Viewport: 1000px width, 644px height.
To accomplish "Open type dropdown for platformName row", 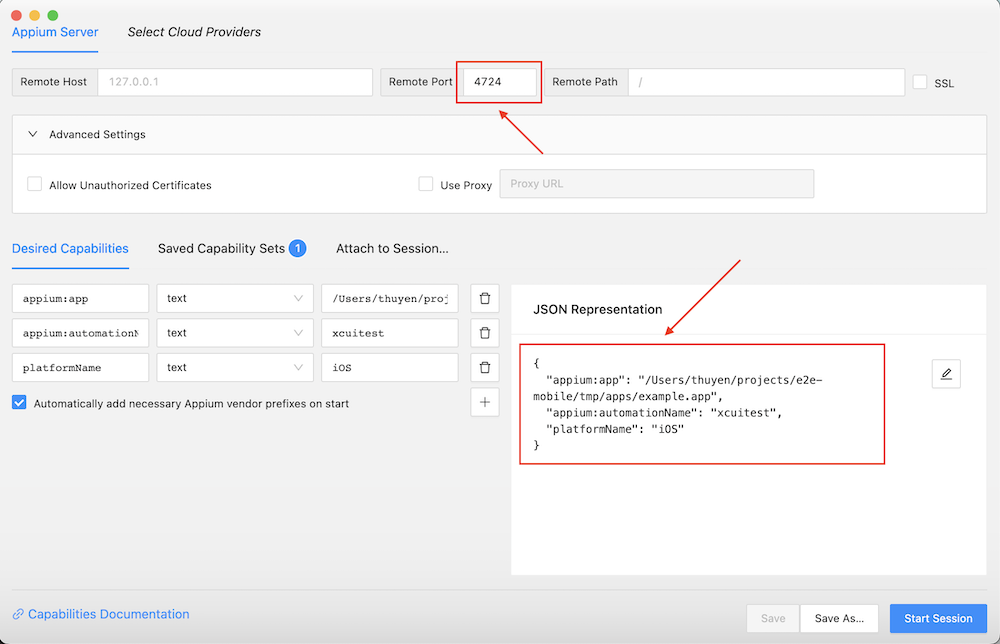I will click(x=235, y=367).
